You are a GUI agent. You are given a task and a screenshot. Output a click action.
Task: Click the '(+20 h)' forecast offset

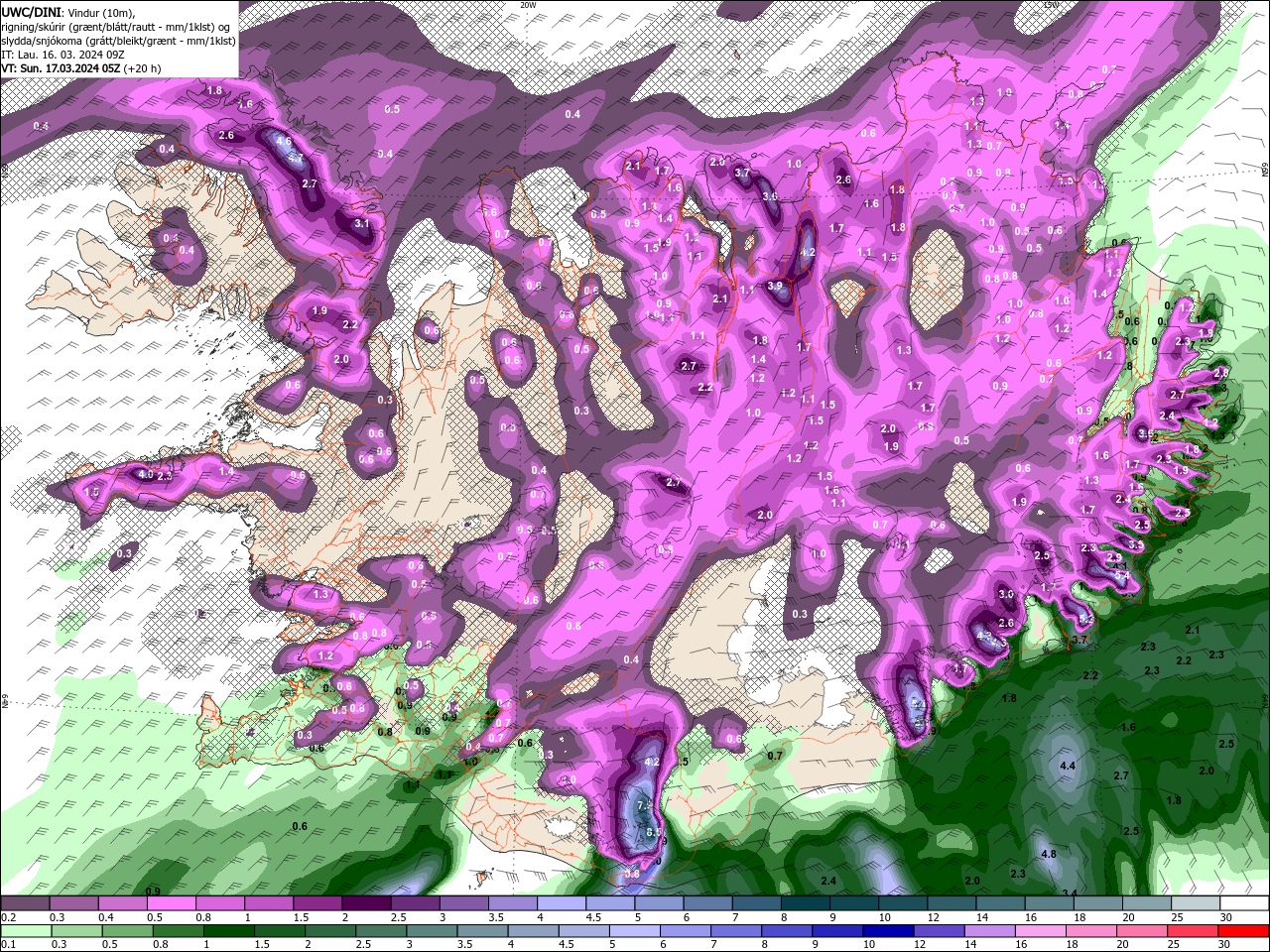142,68
